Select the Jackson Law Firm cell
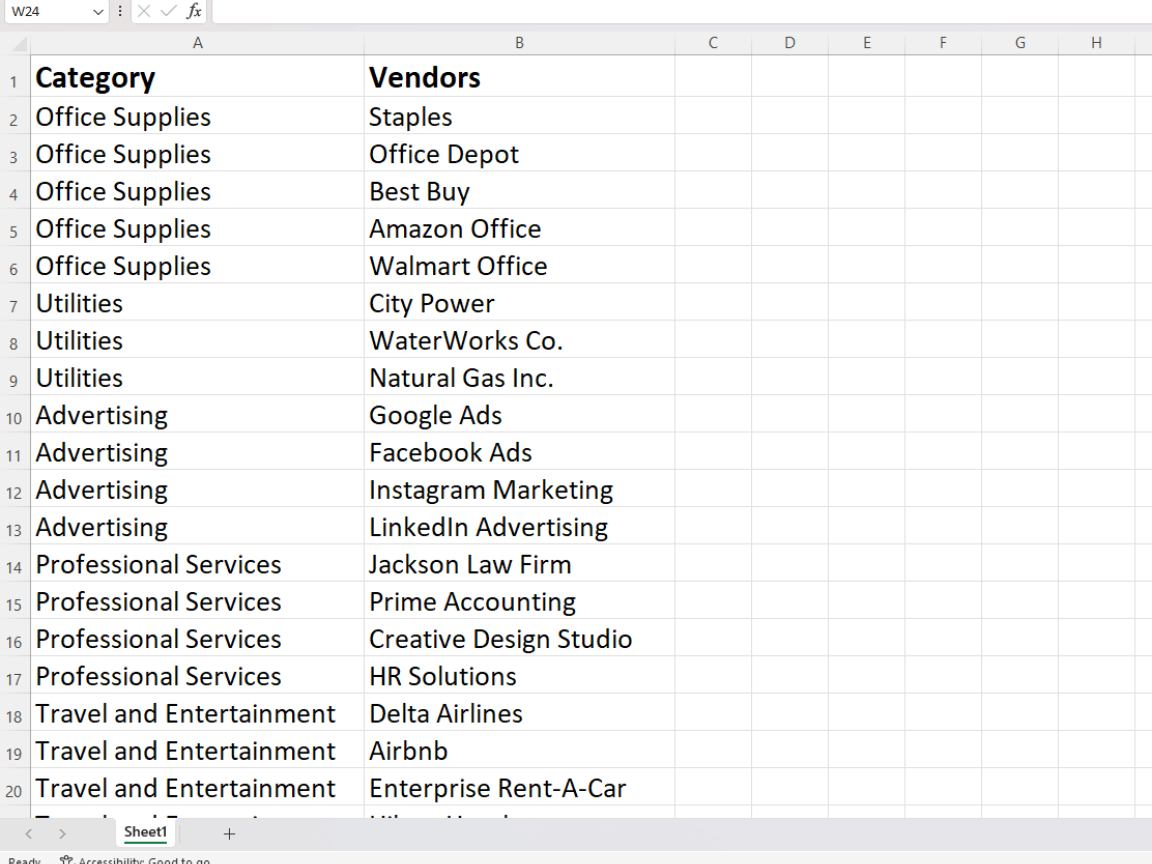The width and height of the screenshot is (1152, 864). (x=519, y=564)
